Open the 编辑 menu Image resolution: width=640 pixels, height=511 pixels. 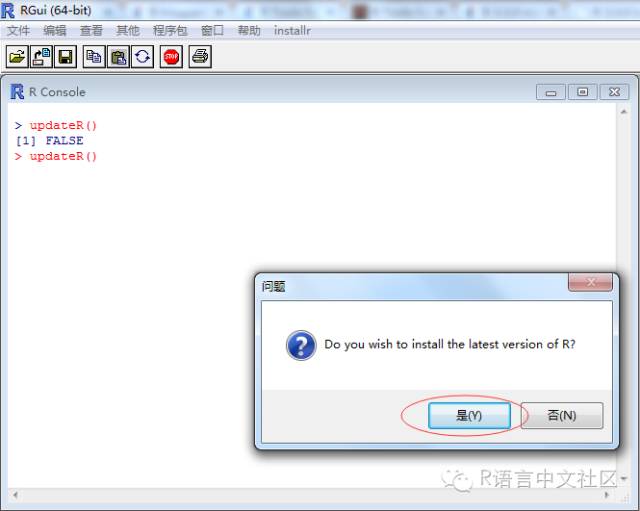pos(55,31)
